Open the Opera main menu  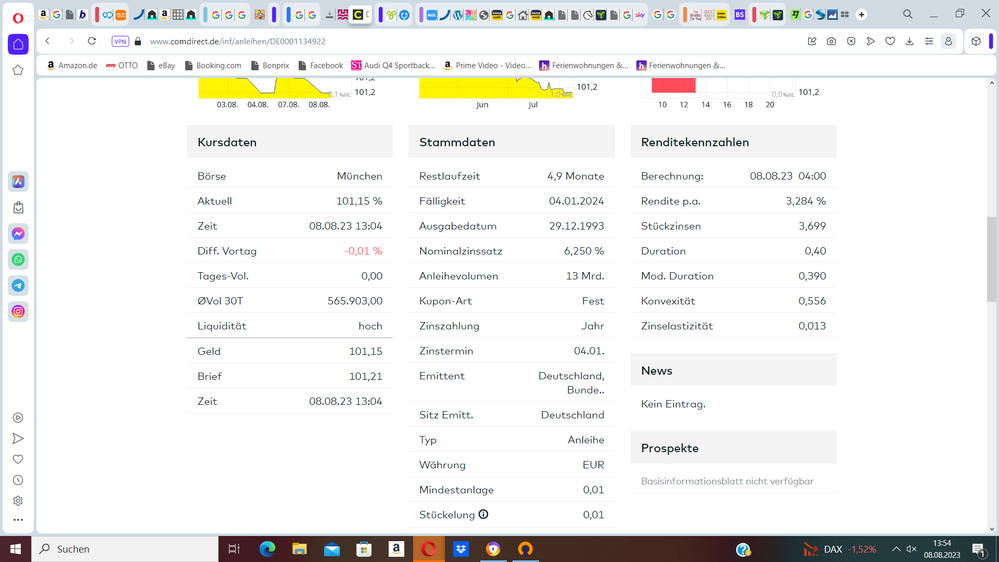click(18, 15)
